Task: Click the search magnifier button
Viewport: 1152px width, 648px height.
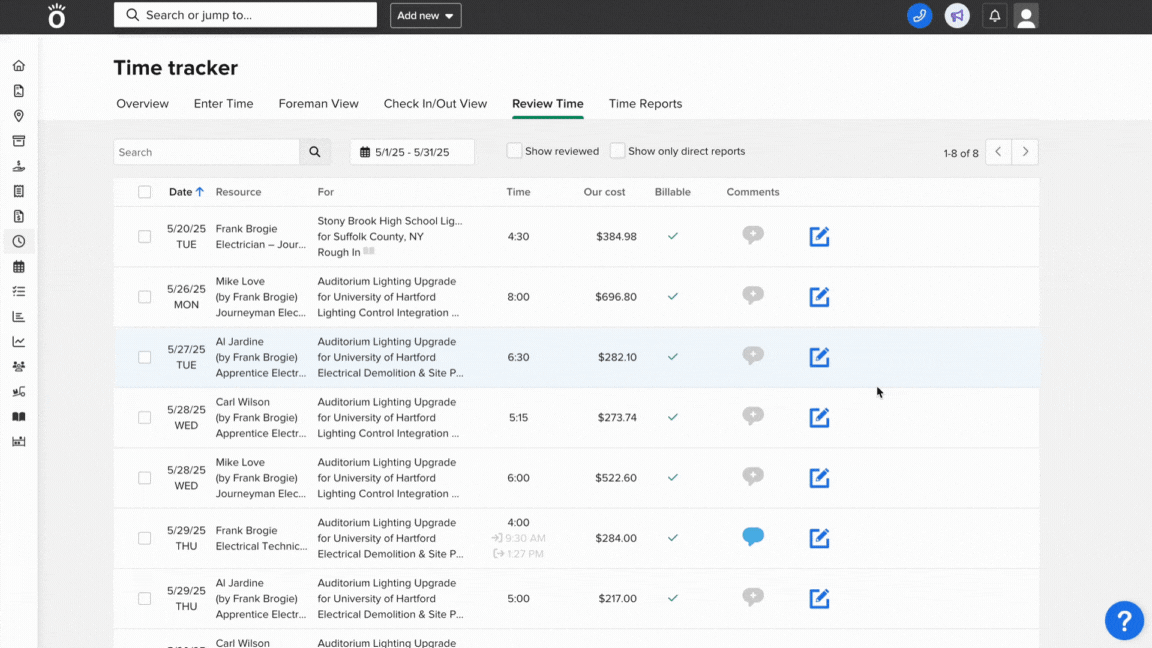Action: (x=315, y=152)
